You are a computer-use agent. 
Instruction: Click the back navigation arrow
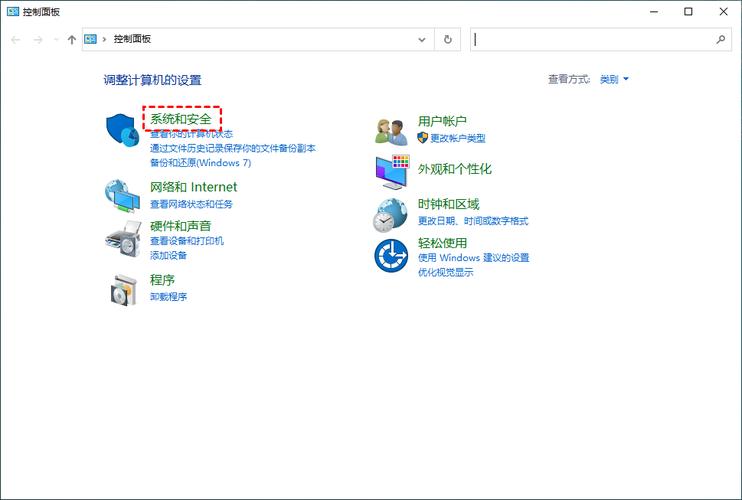pos(16,40)
